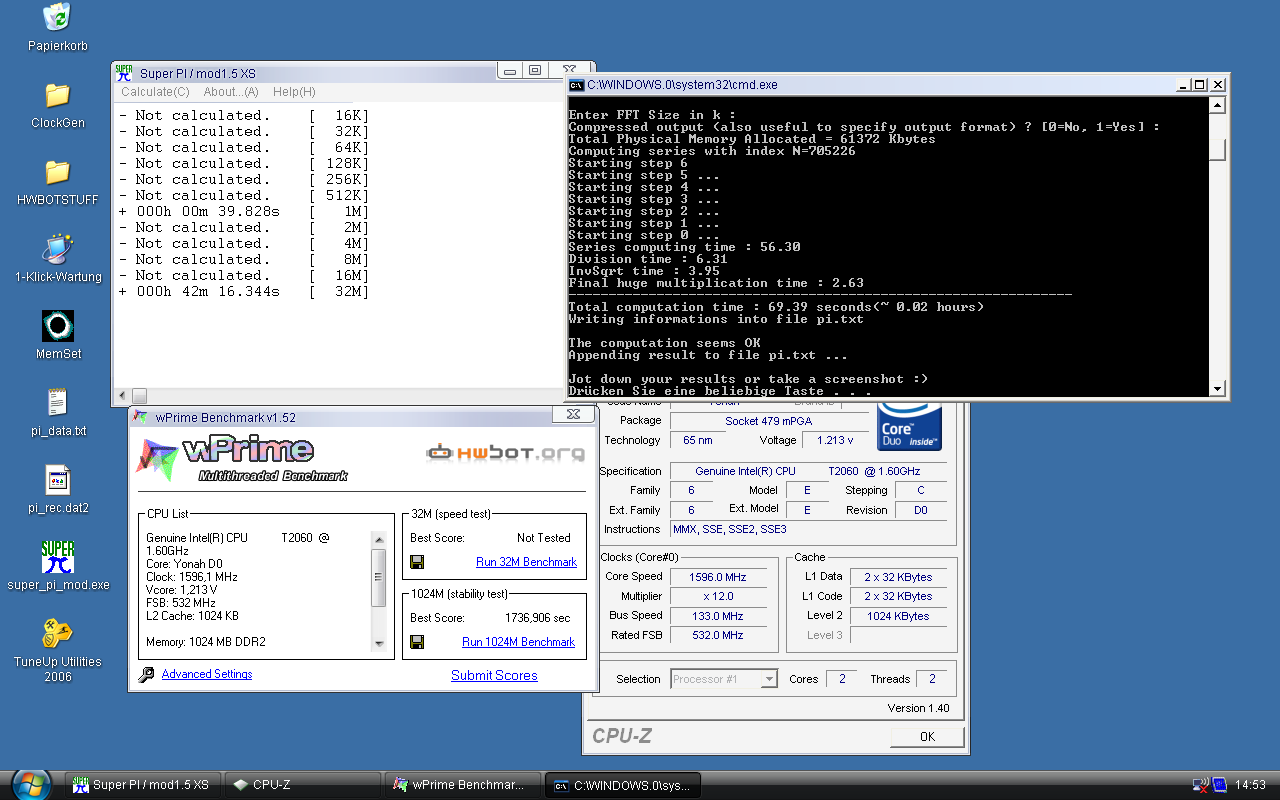Open the Calculate(C) menu in Super PI
Screen dimensions: 1280x800
[155, 92]
